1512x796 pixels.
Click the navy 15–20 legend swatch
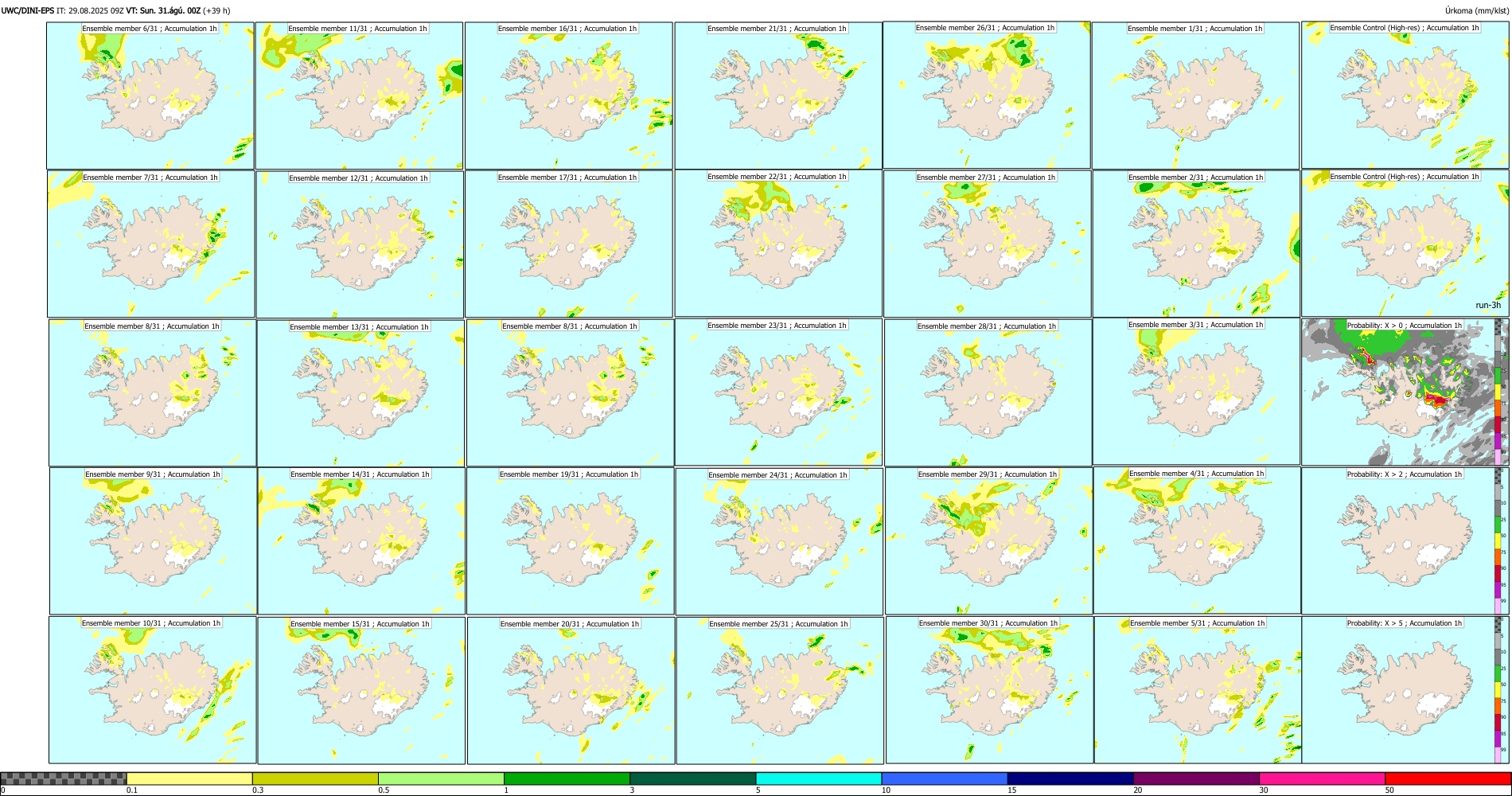click(x=1070, y=778)
